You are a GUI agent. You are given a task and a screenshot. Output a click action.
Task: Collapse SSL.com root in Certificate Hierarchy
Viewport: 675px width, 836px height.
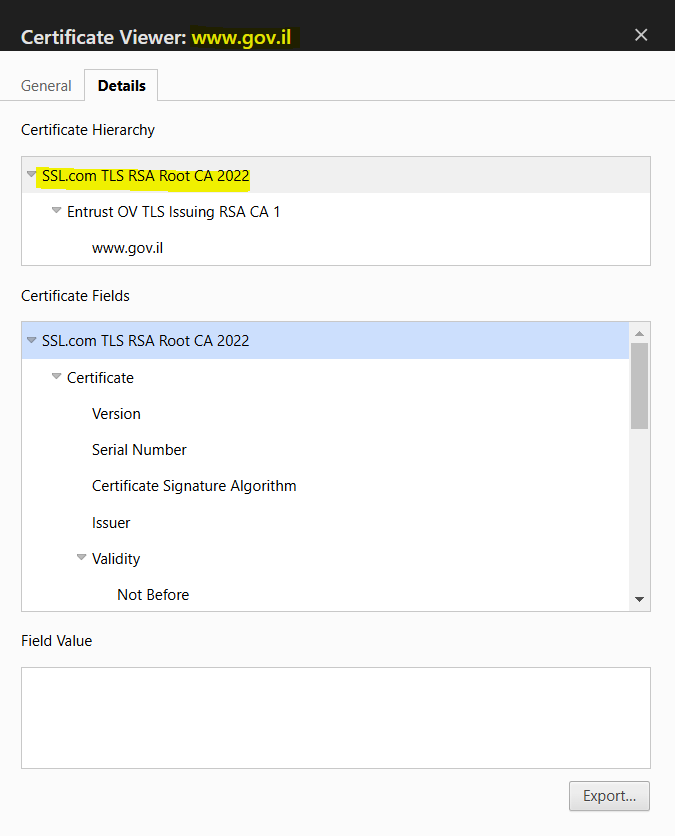[32, 175]
